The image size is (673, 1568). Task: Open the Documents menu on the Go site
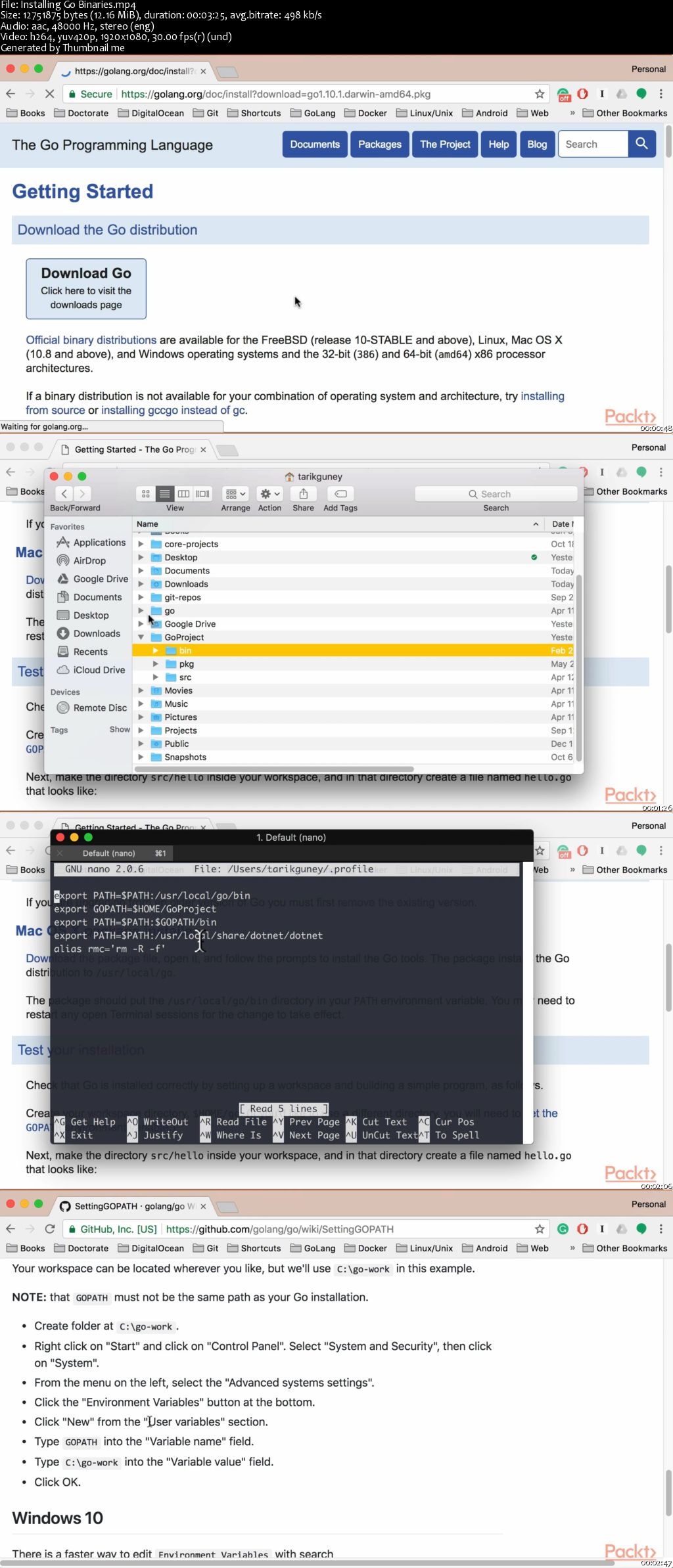[315, 144]
